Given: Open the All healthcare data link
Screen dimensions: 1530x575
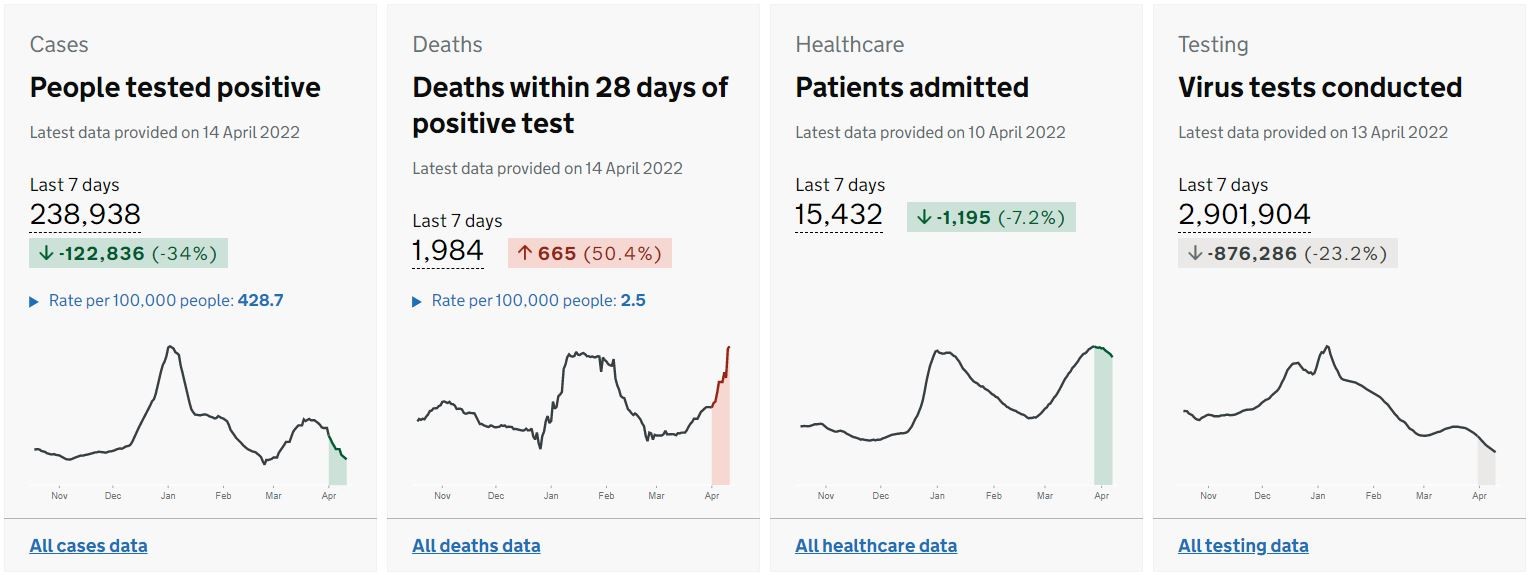Looking at the screenshot, I should (x=876, y=546).
